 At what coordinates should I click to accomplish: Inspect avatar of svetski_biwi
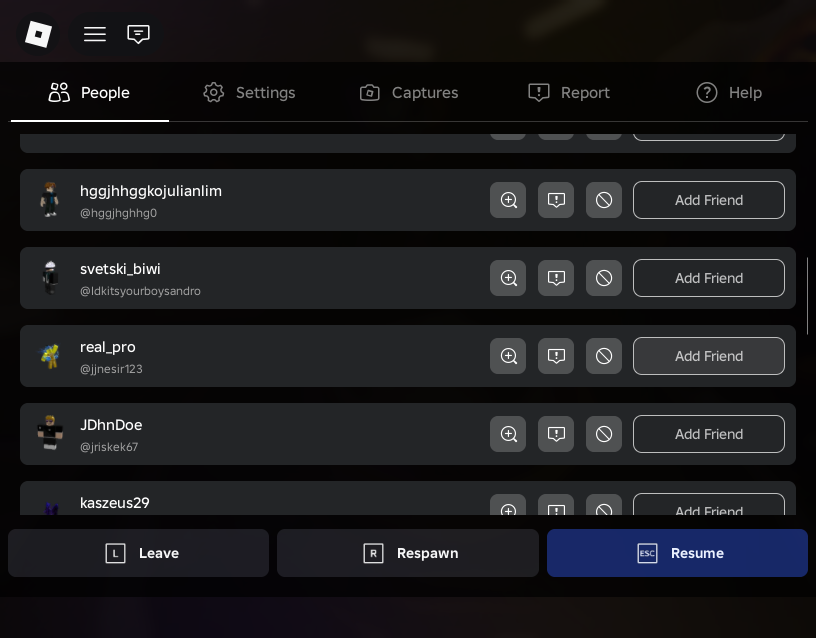click(x=508, y=278)
